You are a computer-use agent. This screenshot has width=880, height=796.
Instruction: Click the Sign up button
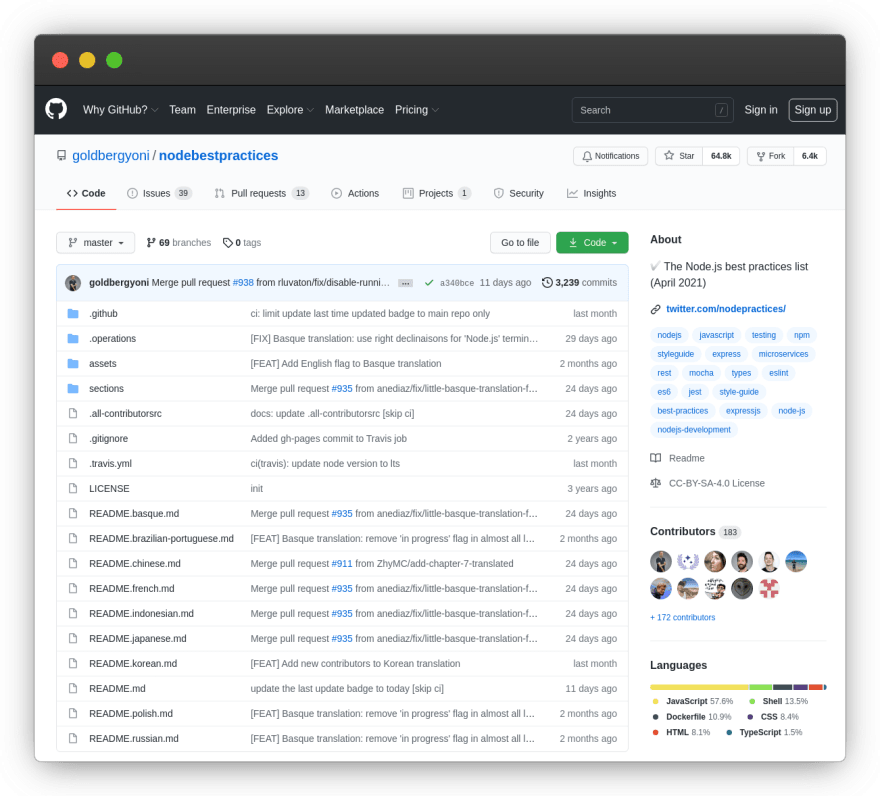(813, 110)
